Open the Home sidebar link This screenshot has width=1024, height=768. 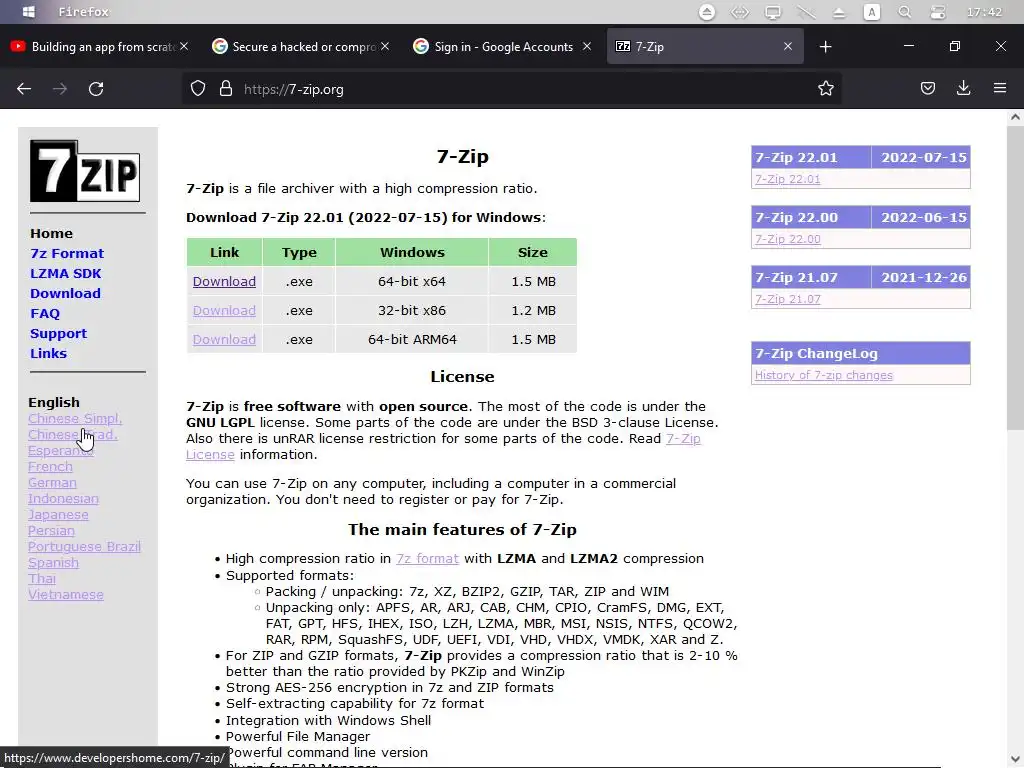click(52, 233)
